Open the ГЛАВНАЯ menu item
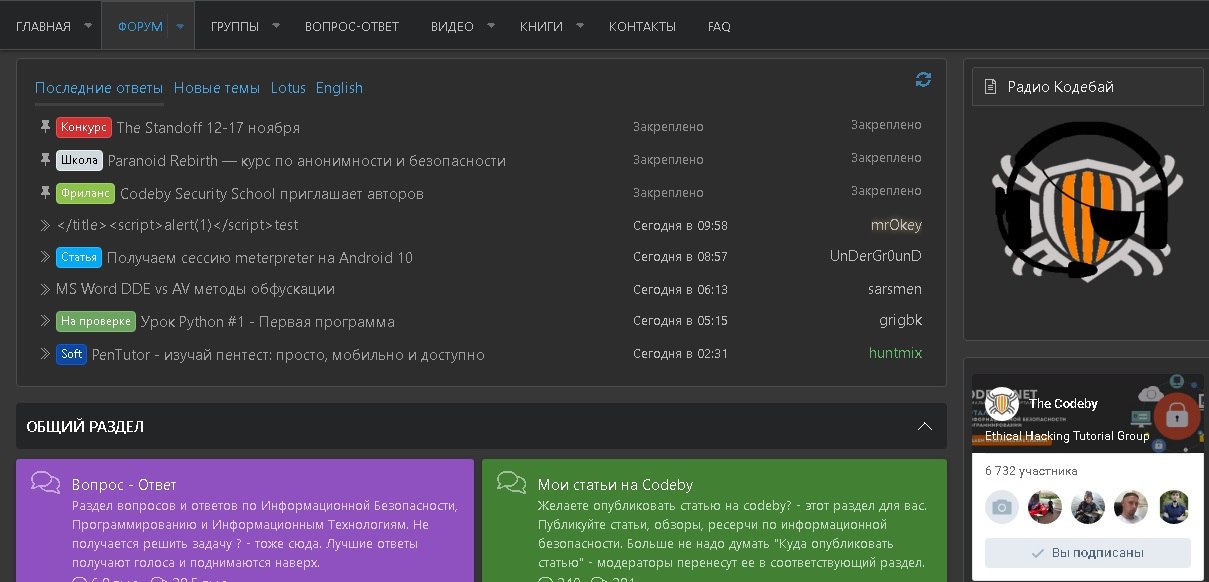This screenshot has height=582, width=1209. pos(44,27)
